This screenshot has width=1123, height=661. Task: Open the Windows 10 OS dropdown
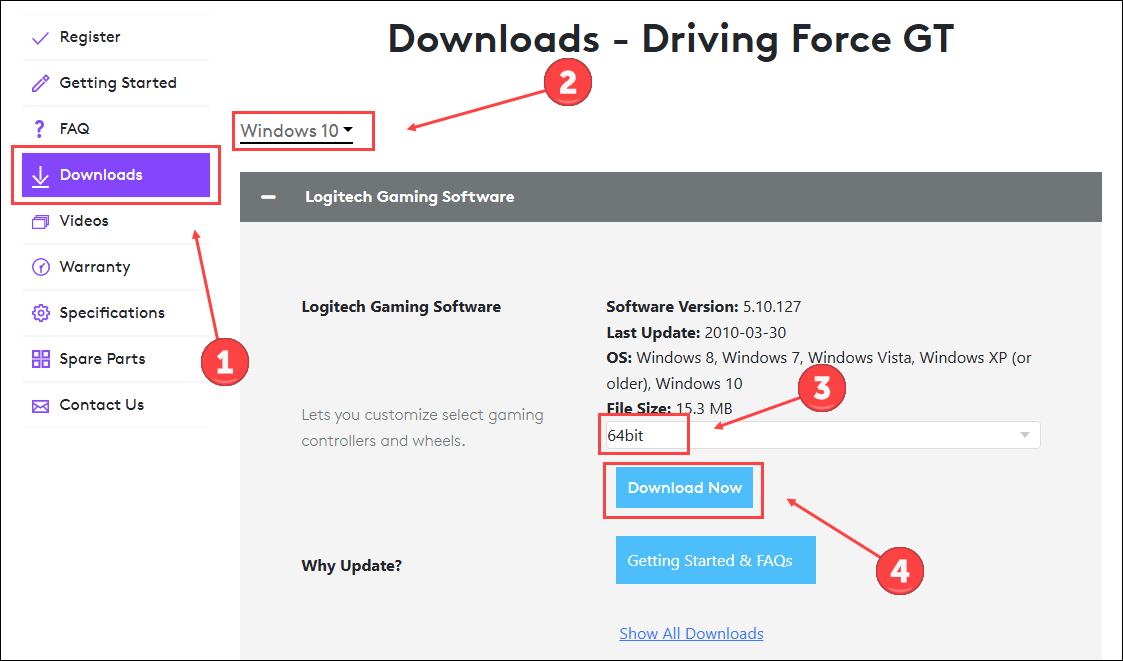point(297,131)
